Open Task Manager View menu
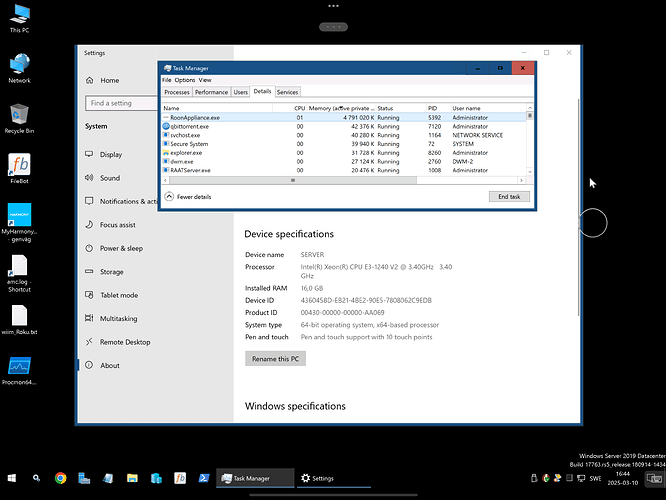The width and height of the screenshot is (666, 500). (205, 80)
